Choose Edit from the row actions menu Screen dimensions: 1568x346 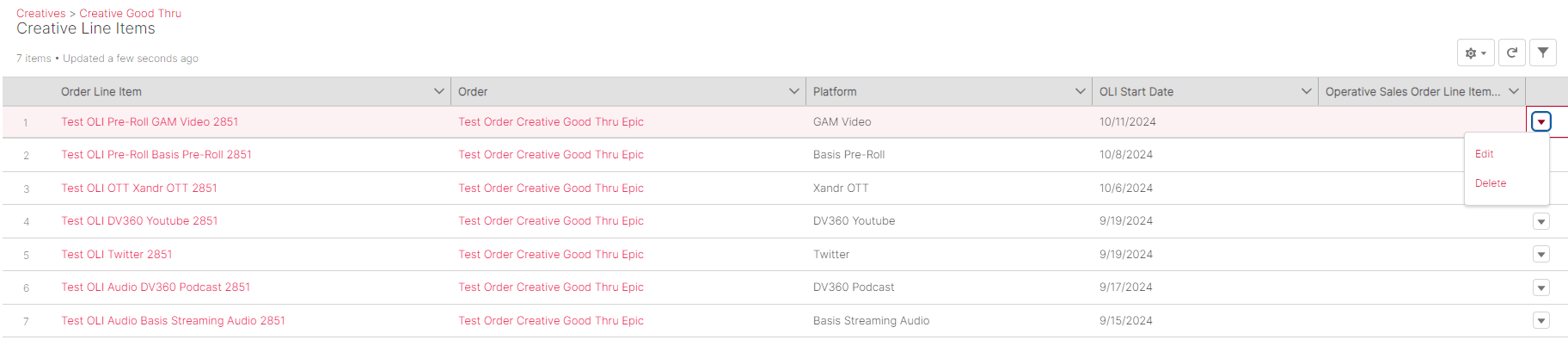click(x=1485, y=154)
